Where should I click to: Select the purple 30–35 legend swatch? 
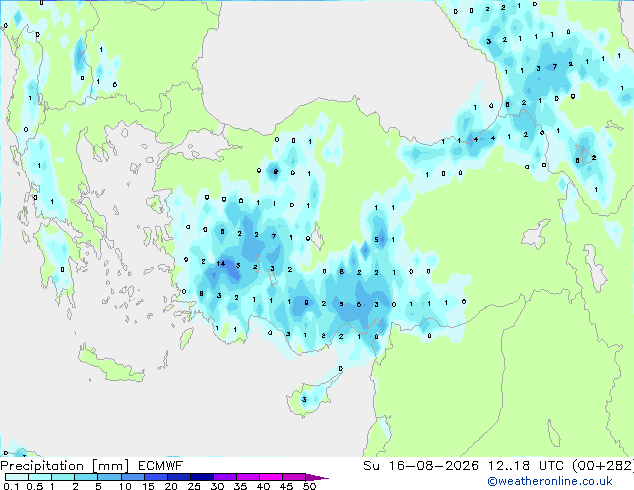point(225,477)
